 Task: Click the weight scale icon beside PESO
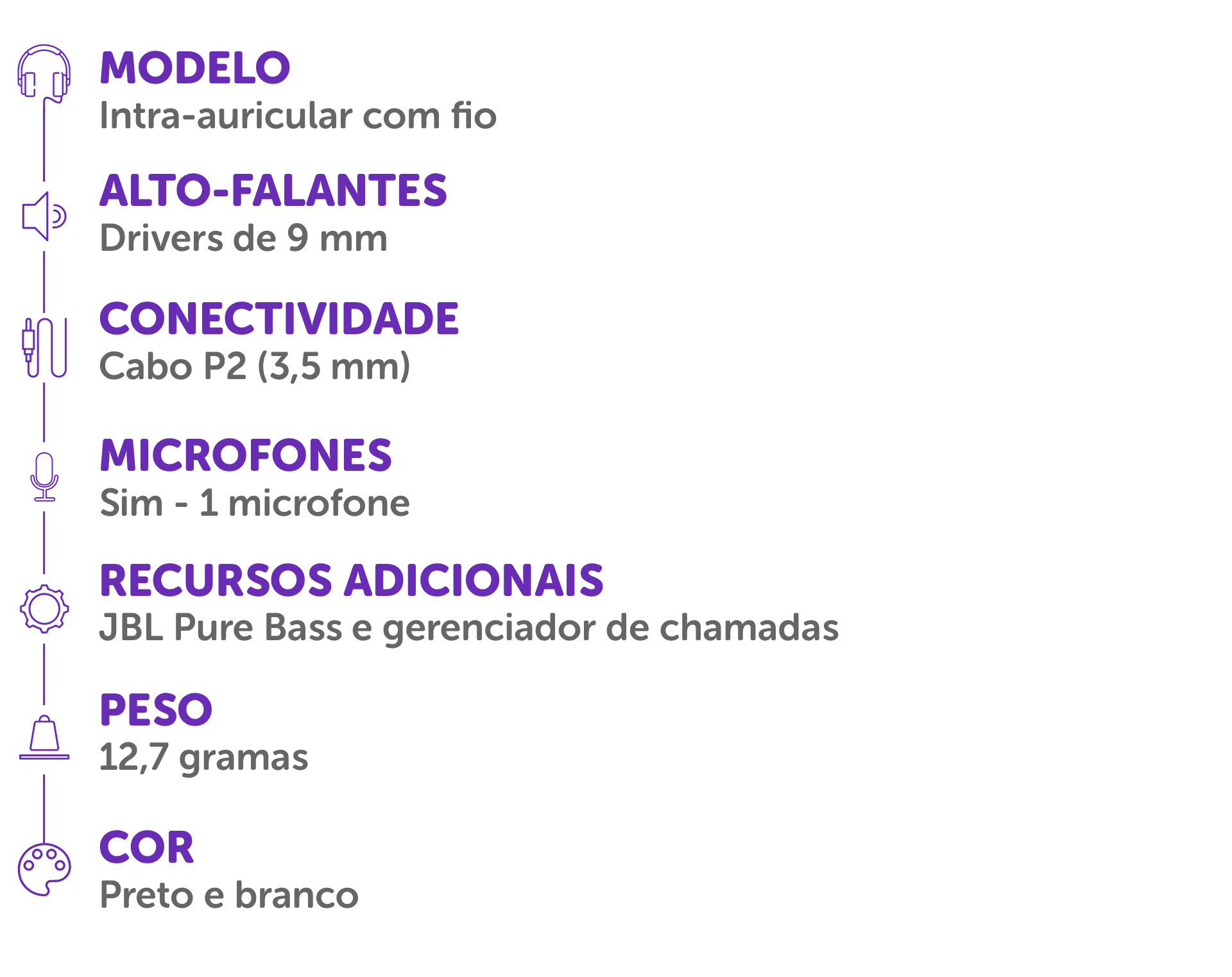pyautogui.click(x=44, y=737)
